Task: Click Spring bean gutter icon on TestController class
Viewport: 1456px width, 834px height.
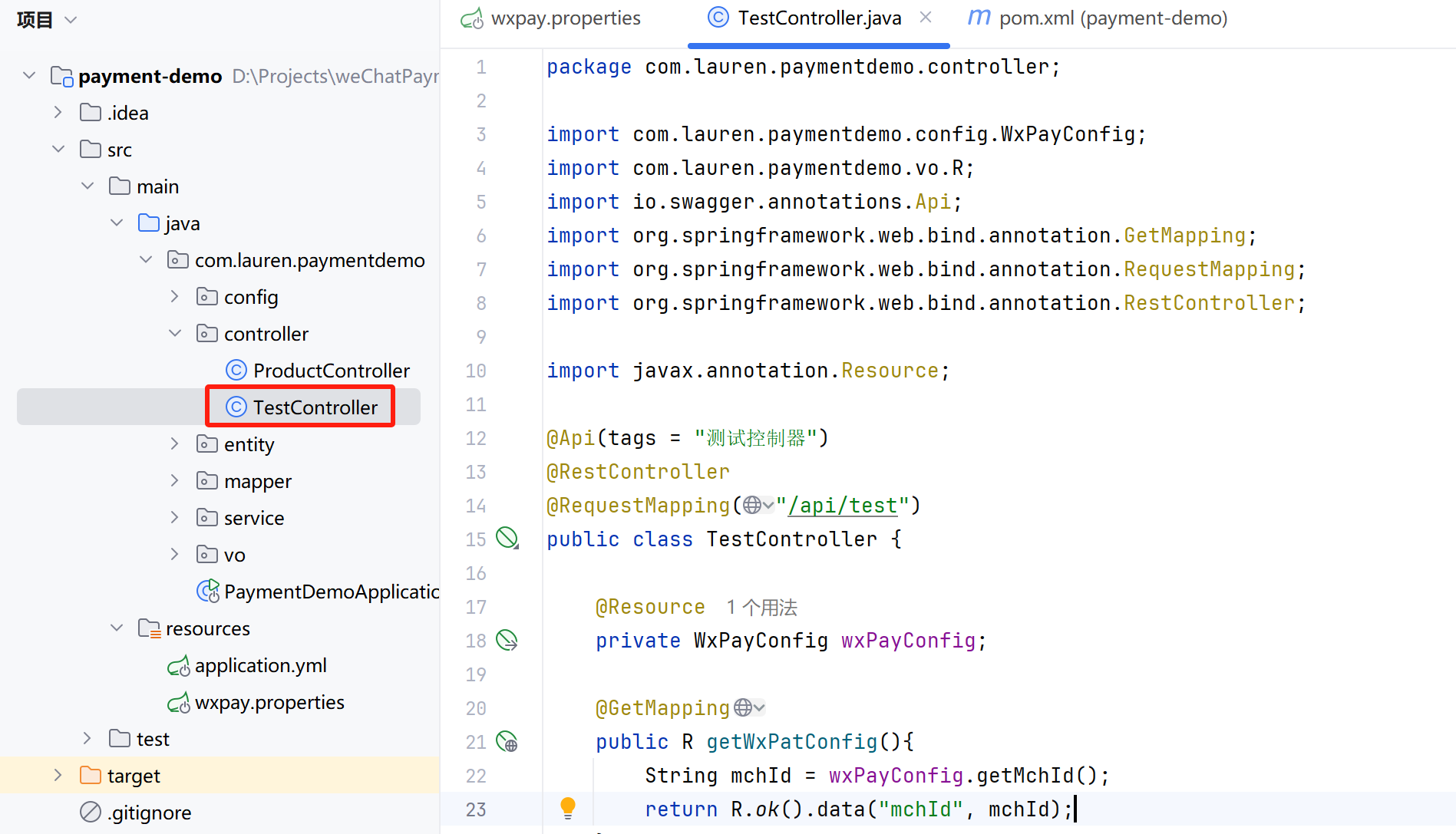Action: point(507,538)
